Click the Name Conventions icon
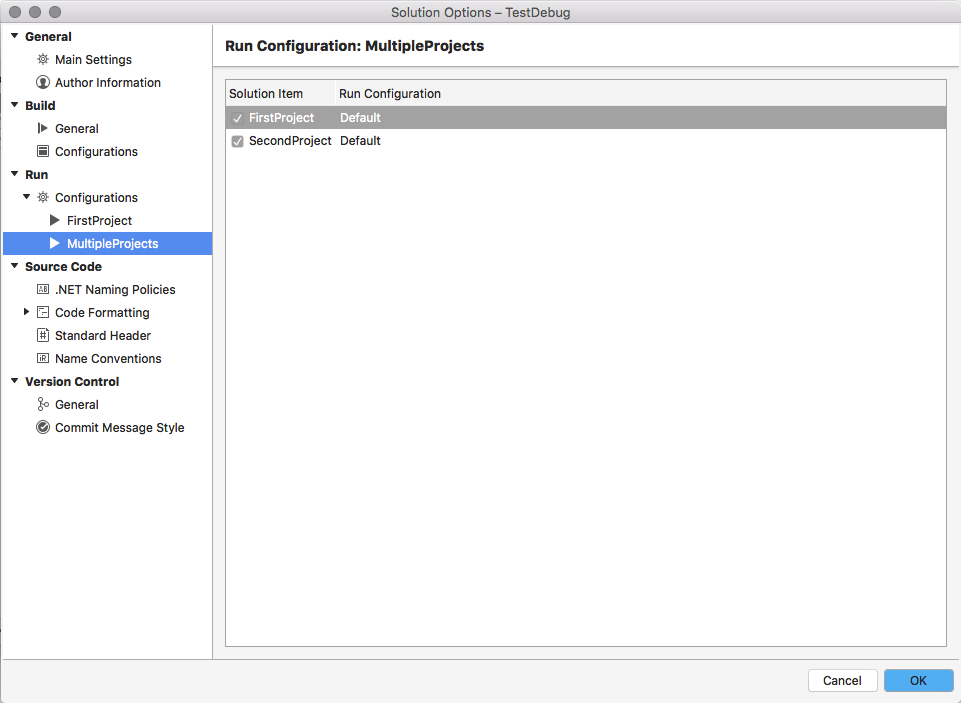 [43, 358]
